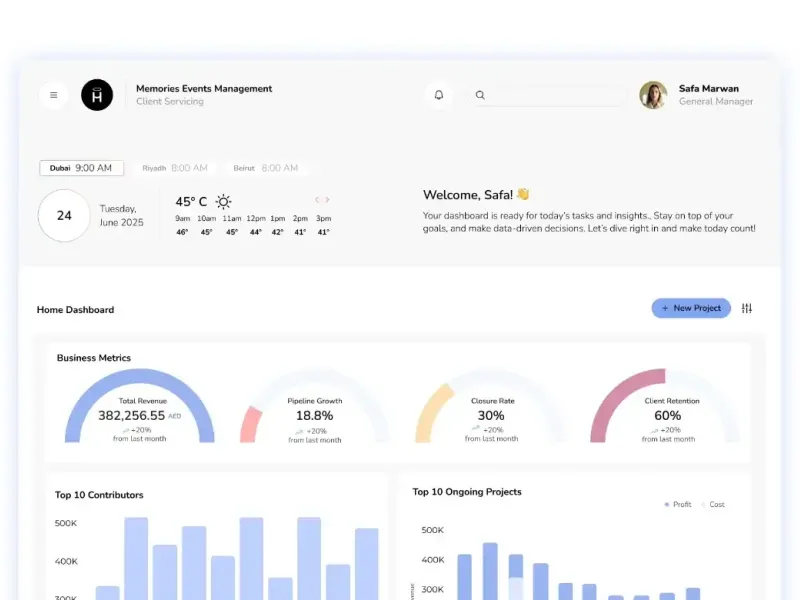Switch to the Beirut time tab
This screenshot has height=600, width=800.
click(266, 168)
